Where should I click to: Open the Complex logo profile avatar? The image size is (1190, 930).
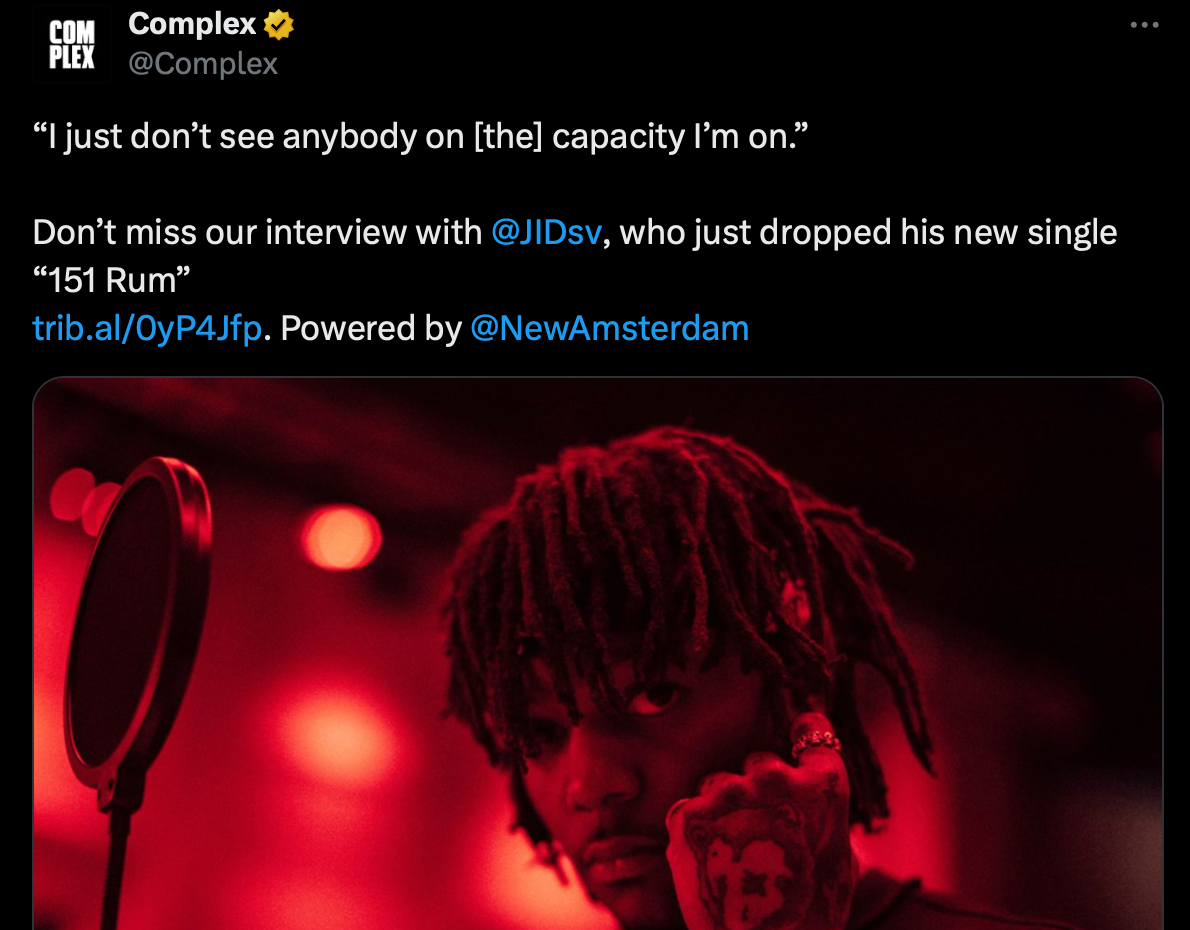tap(72, 44)
